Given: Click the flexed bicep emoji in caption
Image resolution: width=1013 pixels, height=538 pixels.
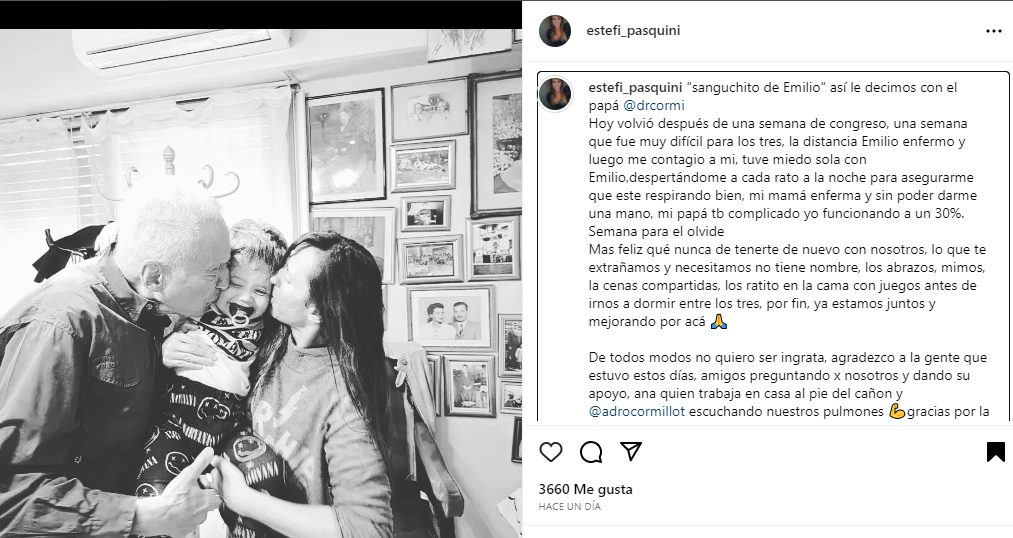Looking at the screenshot, I should (x=897, y=411).
